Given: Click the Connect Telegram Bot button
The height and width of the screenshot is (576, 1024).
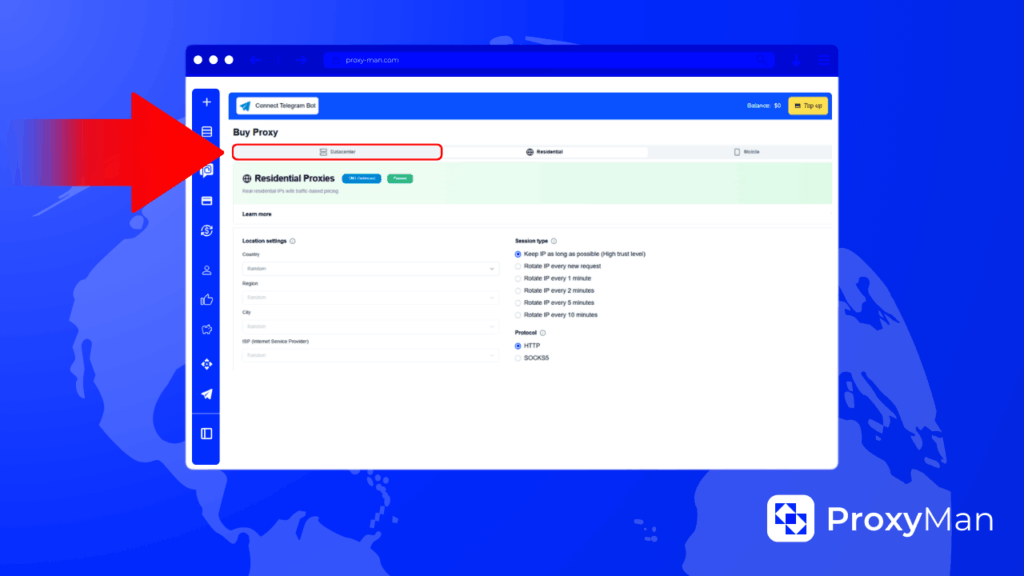Looking at the screenshot, I should click(277, 105).
